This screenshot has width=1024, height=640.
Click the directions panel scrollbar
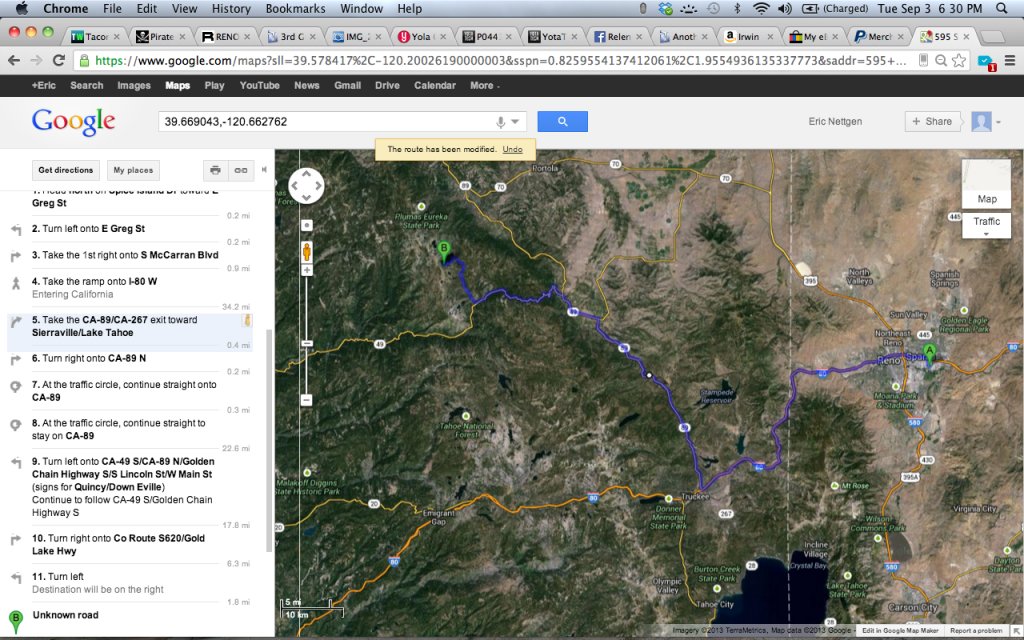click(x=268, y=440)
